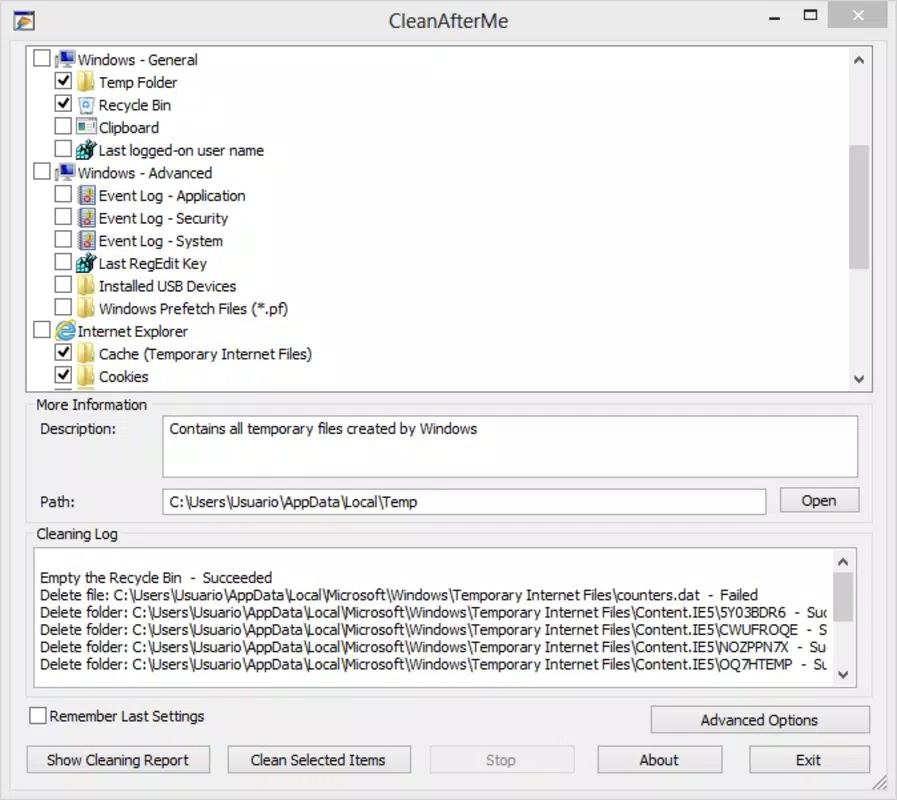Click the Last logged-on user name registry icon
897x800 pixels.
pyautogui.click(x=86, y=150)
